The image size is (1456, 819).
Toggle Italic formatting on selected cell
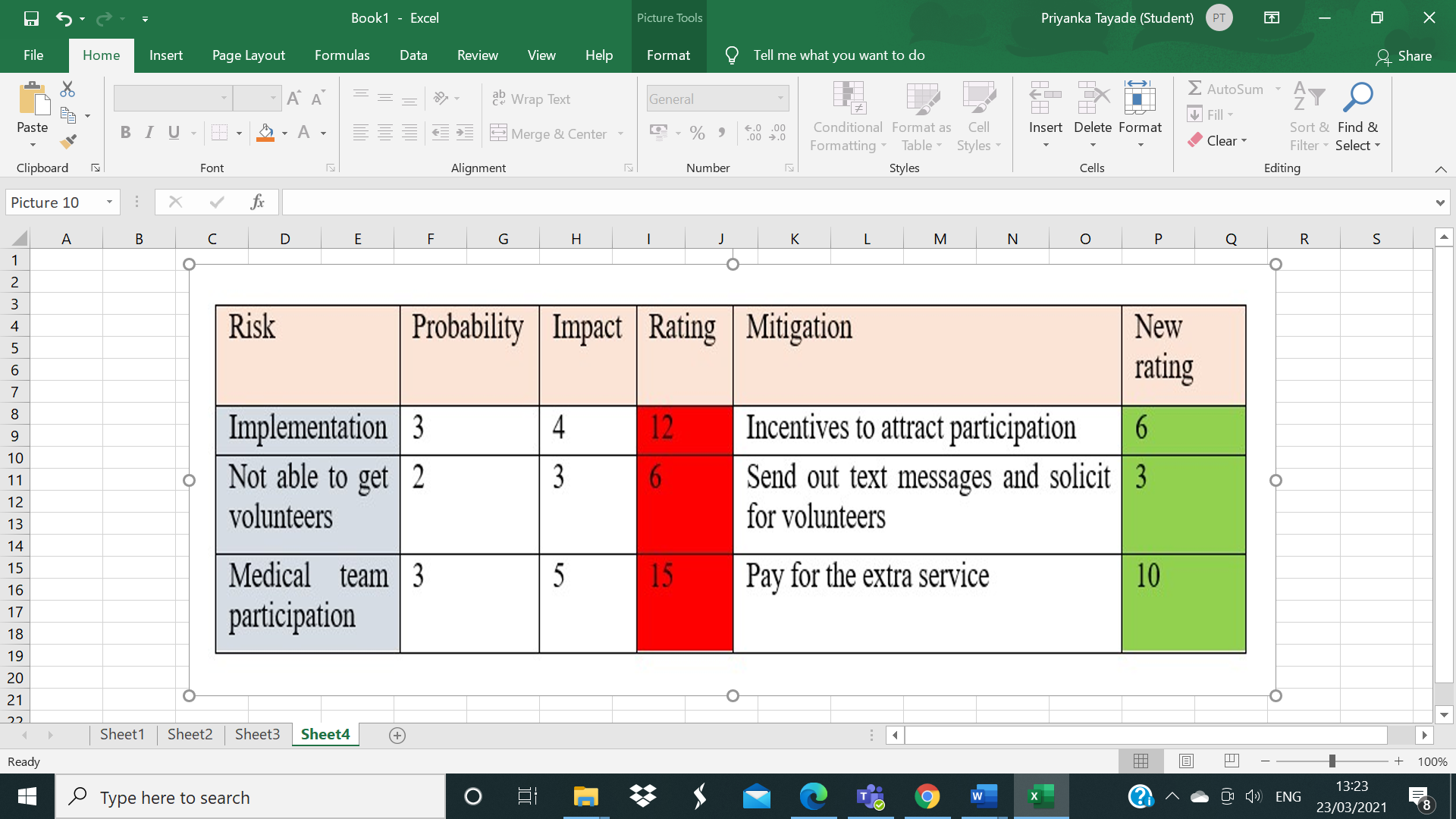(146, 131)
